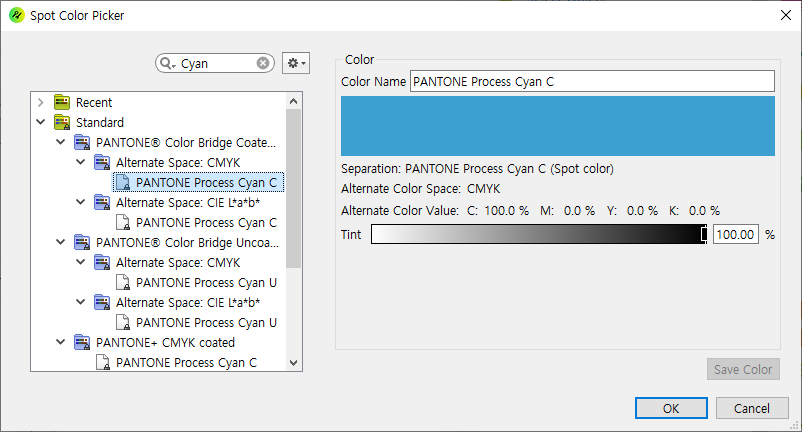The width and height of the screenshot is (802, 432).
Task: Click the Standard library folder icon
Action: 62,122
